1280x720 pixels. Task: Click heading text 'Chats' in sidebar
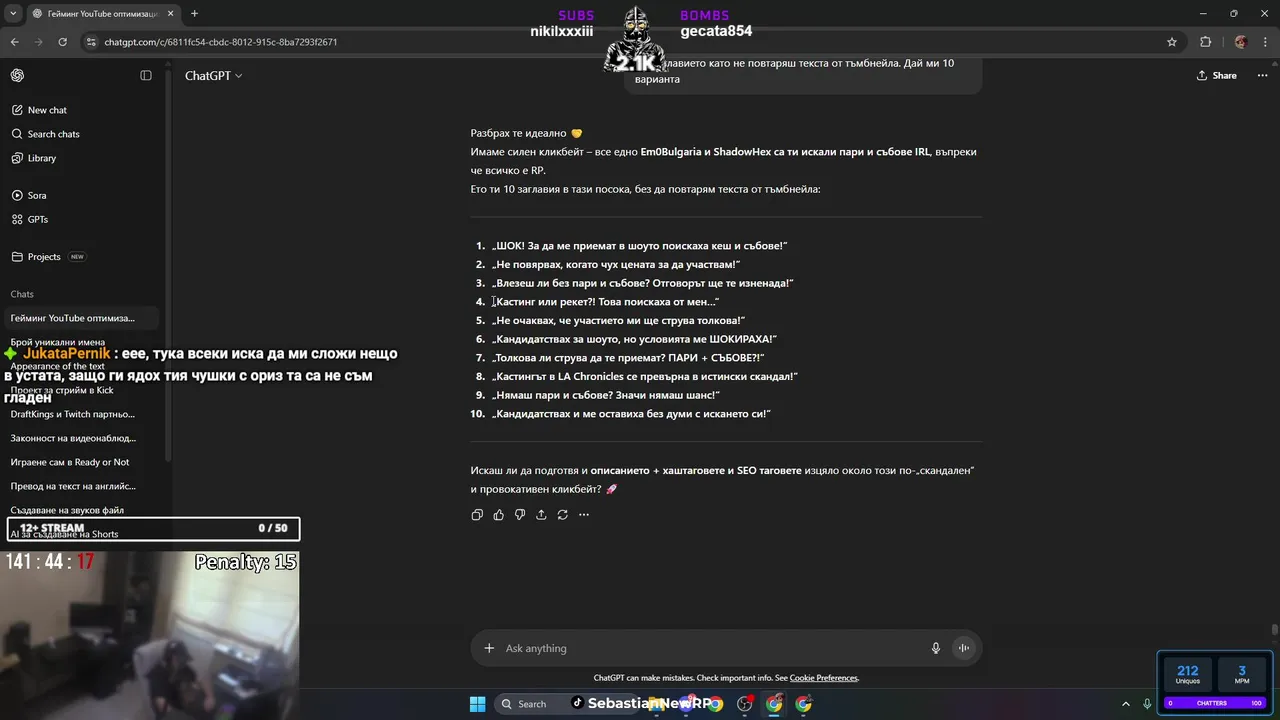click(x=22, y=294)
